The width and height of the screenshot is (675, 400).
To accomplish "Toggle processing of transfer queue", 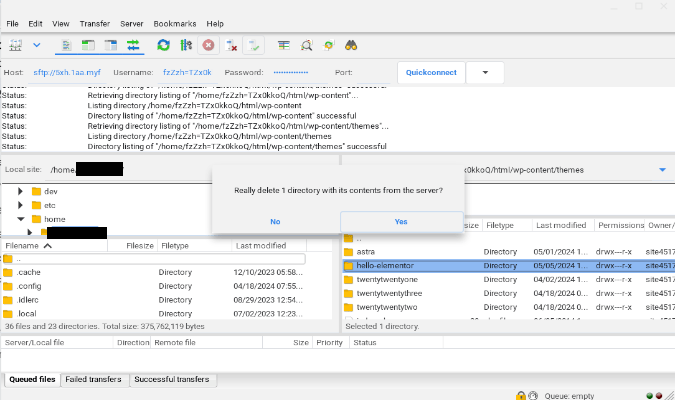I will click(x=186, y=45).
